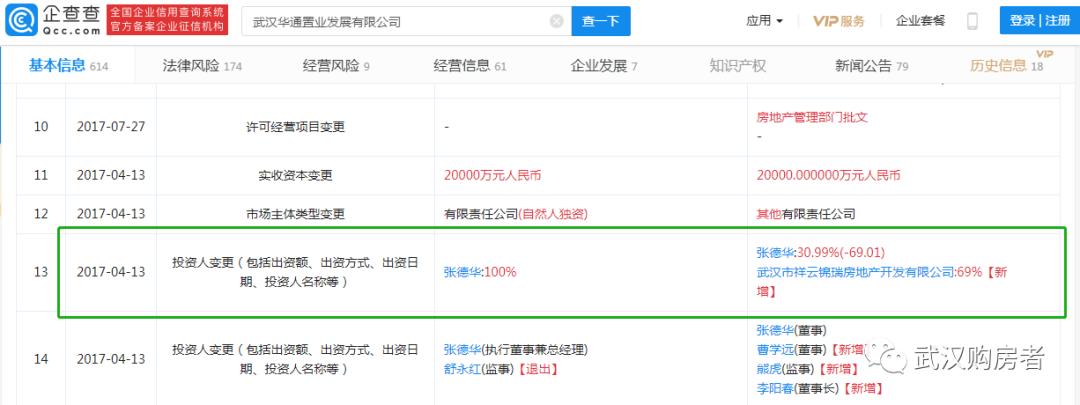Open 熊虎 (监事) link
This screenshot has height=405, width=1080.
(769, 369)
